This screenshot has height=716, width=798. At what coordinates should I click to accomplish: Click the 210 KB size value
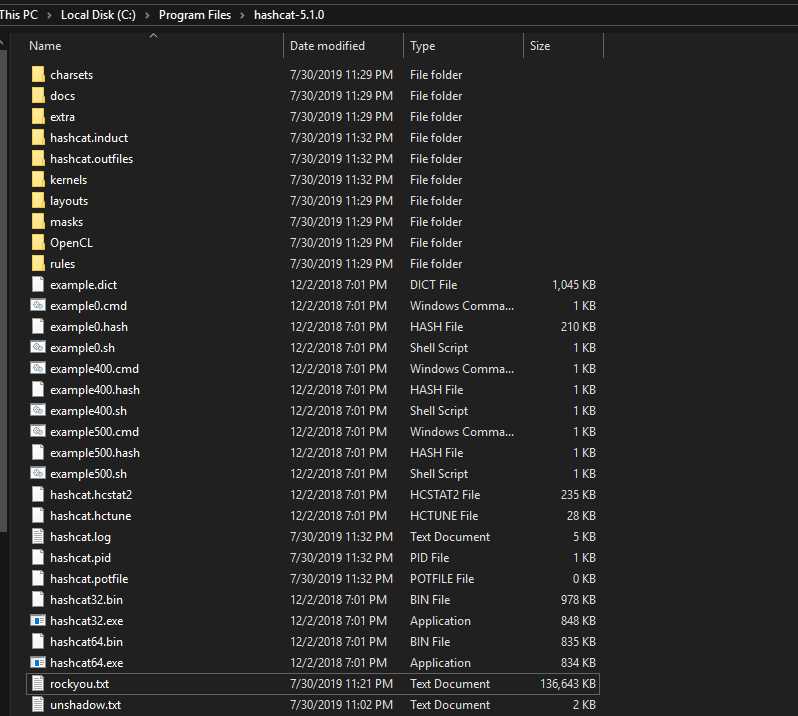click(578, 326)
